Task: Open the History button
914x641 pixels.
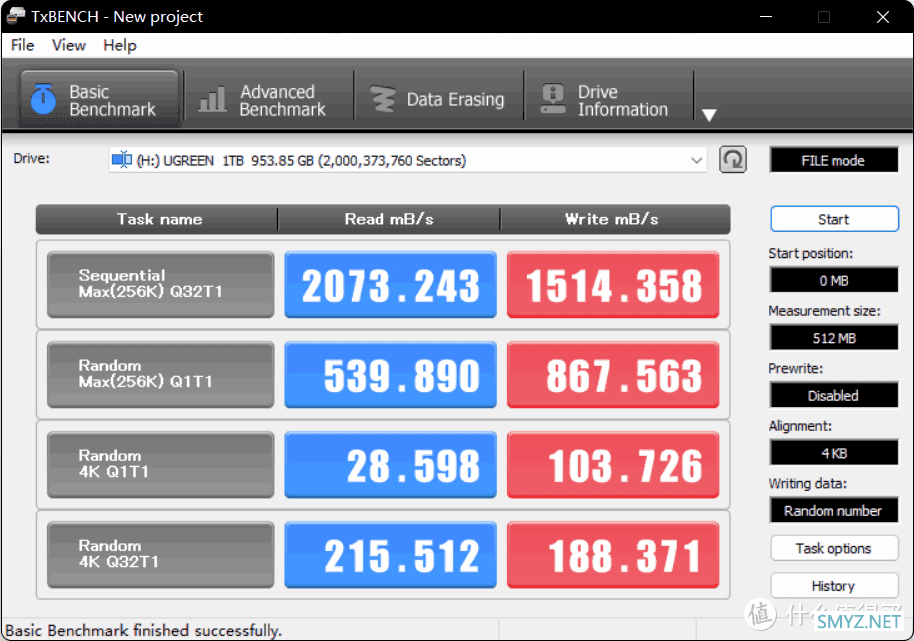Action: click(x=834, y=586)
